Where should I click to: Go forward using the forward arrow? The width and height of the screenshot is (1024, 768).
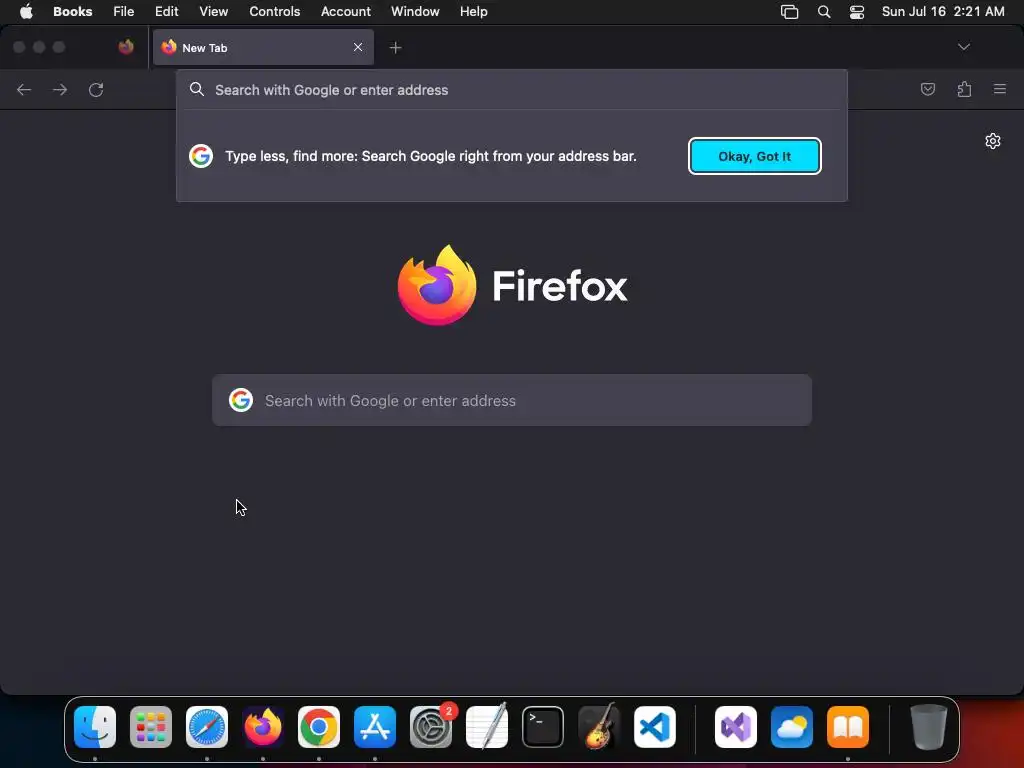60,89
